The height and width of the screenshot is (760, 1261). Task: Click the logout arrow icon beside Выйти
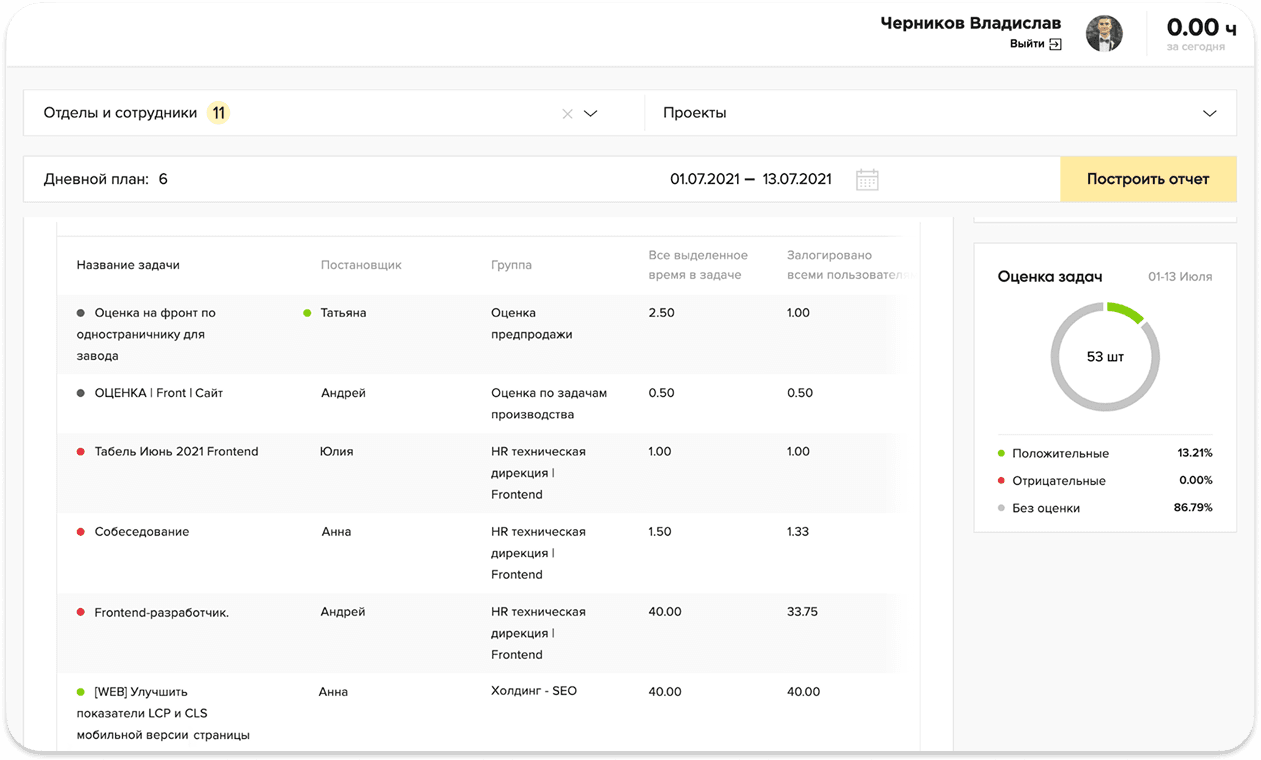(1055, 44)
